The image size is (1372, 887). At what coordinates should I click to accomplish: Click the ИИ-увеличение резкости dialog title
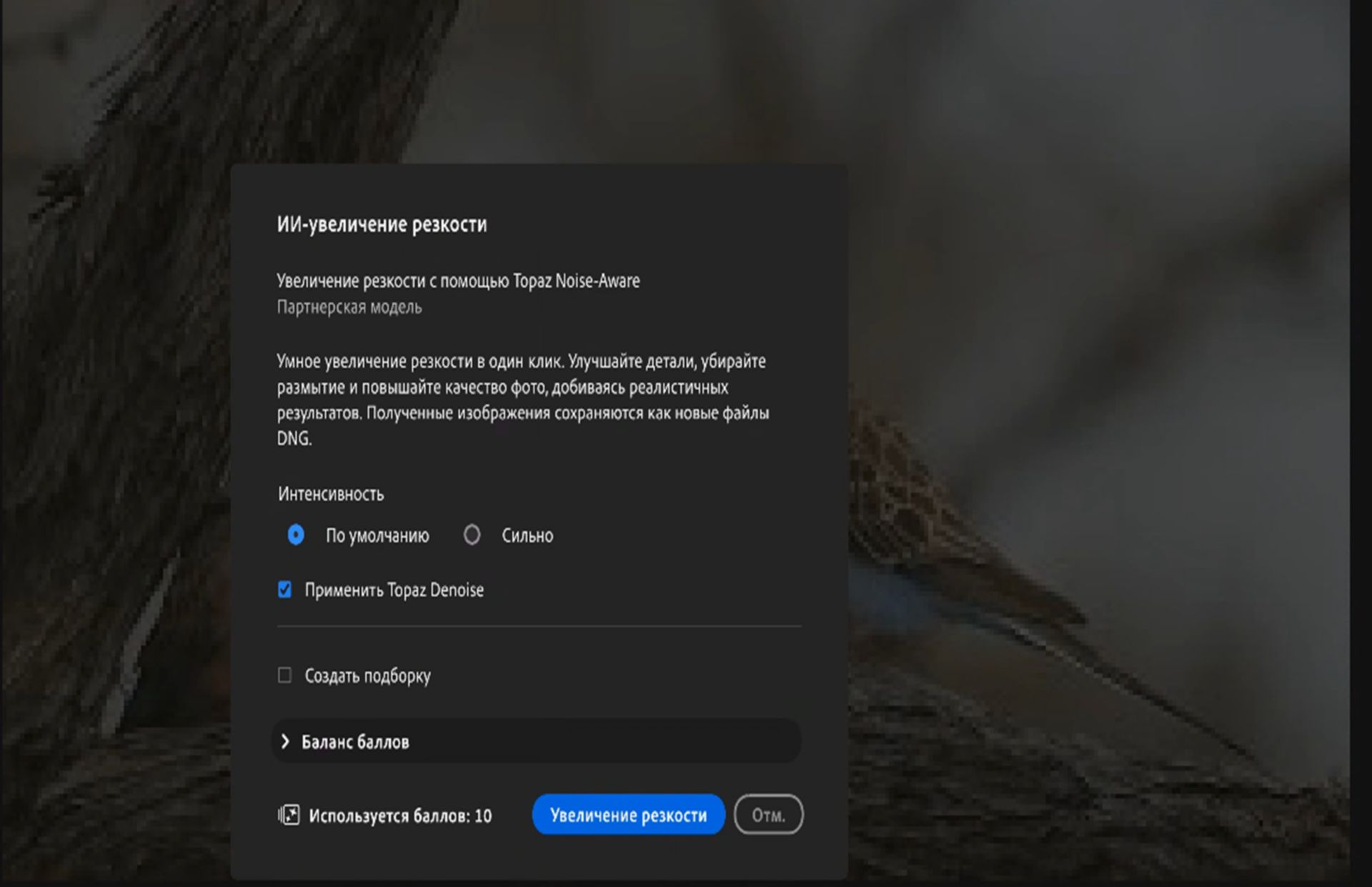(x=382, y=224)
